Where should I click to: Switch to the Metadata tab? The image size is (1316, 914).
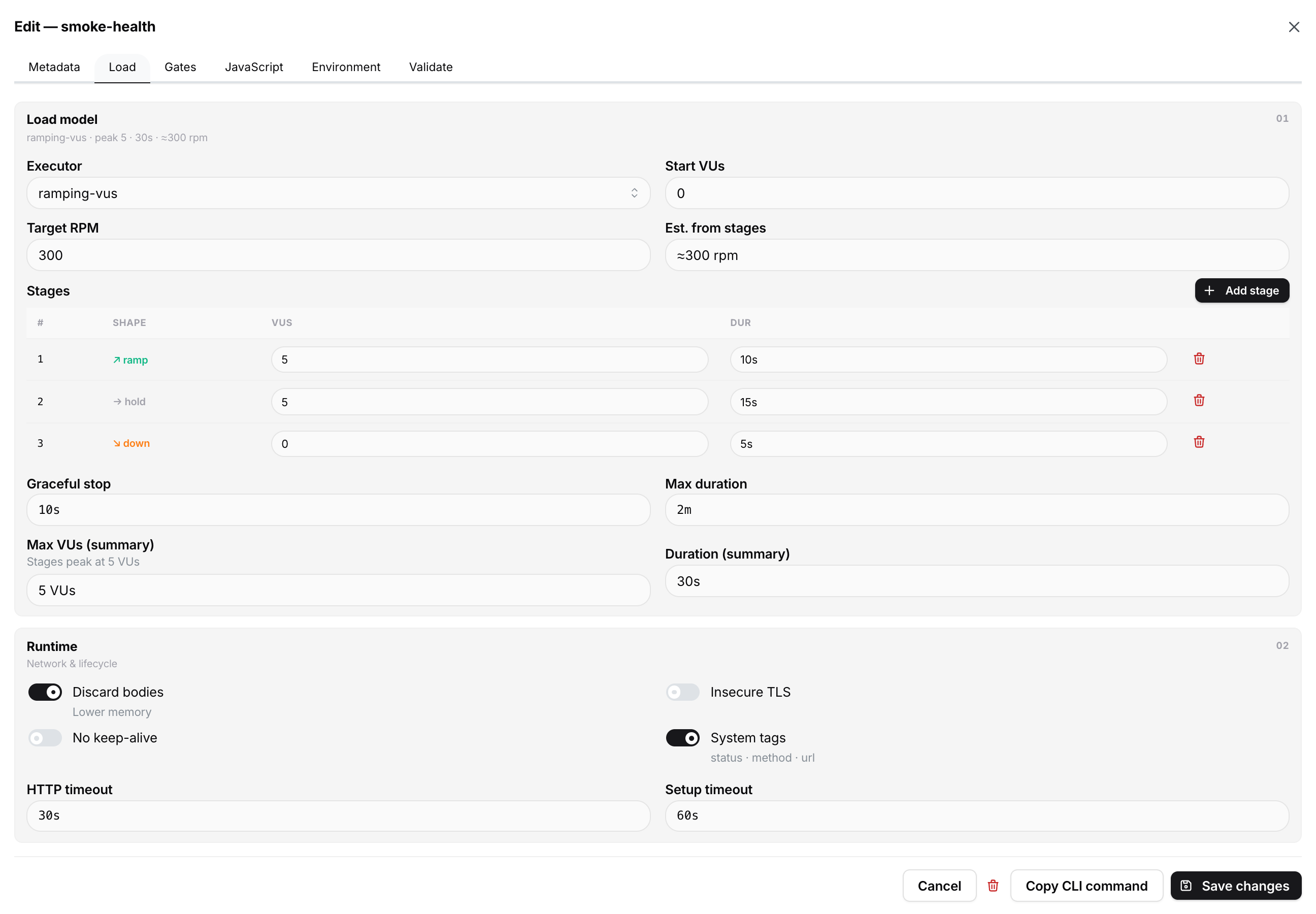[54, 67]
